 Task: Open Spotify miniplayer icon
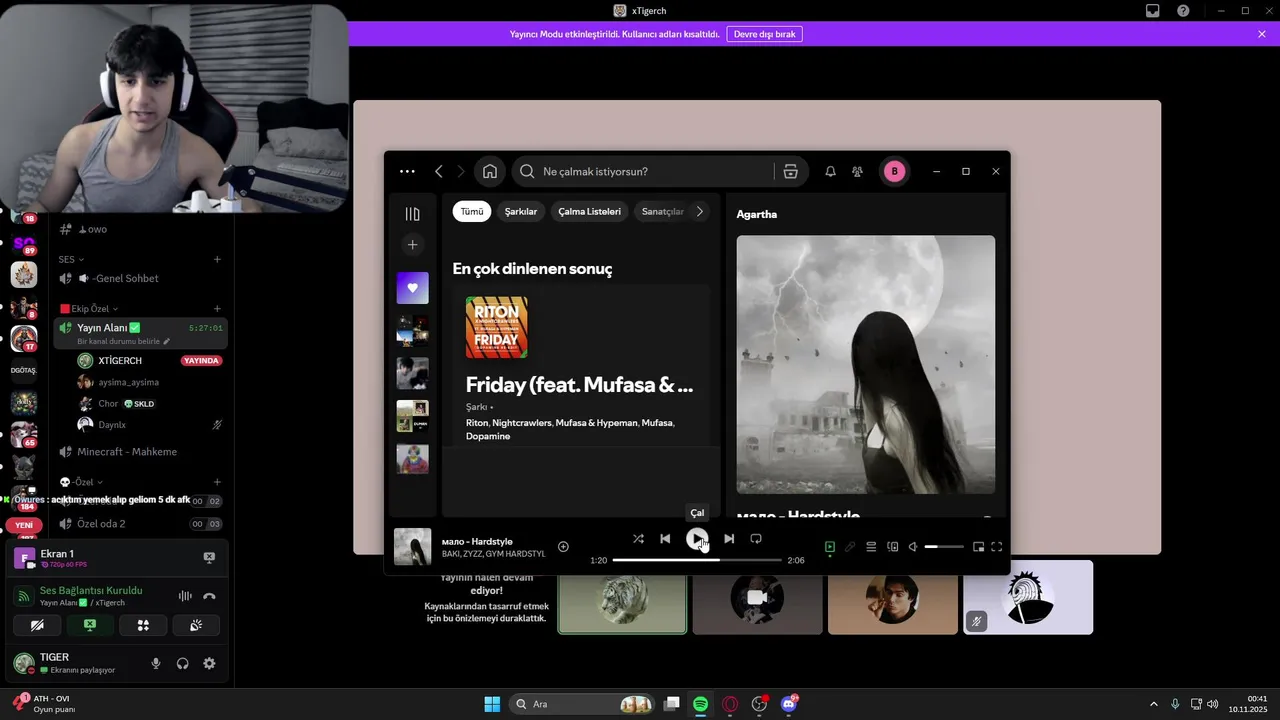[x=978, y=547]
